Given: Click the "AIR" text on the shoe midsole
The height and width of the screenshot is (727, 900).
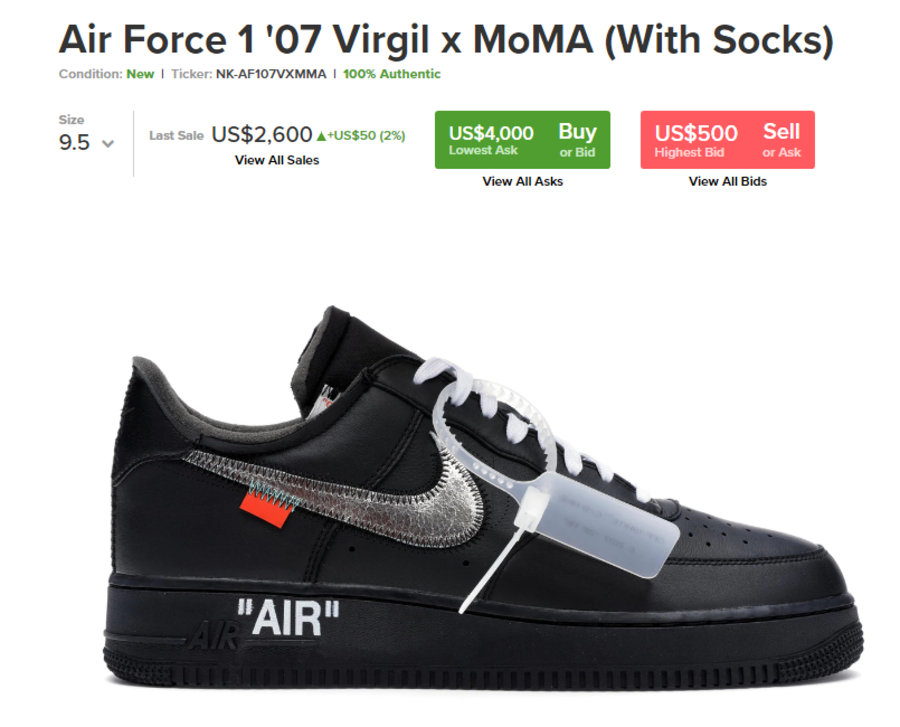Looking at the screenshot, I should (288, 618).
